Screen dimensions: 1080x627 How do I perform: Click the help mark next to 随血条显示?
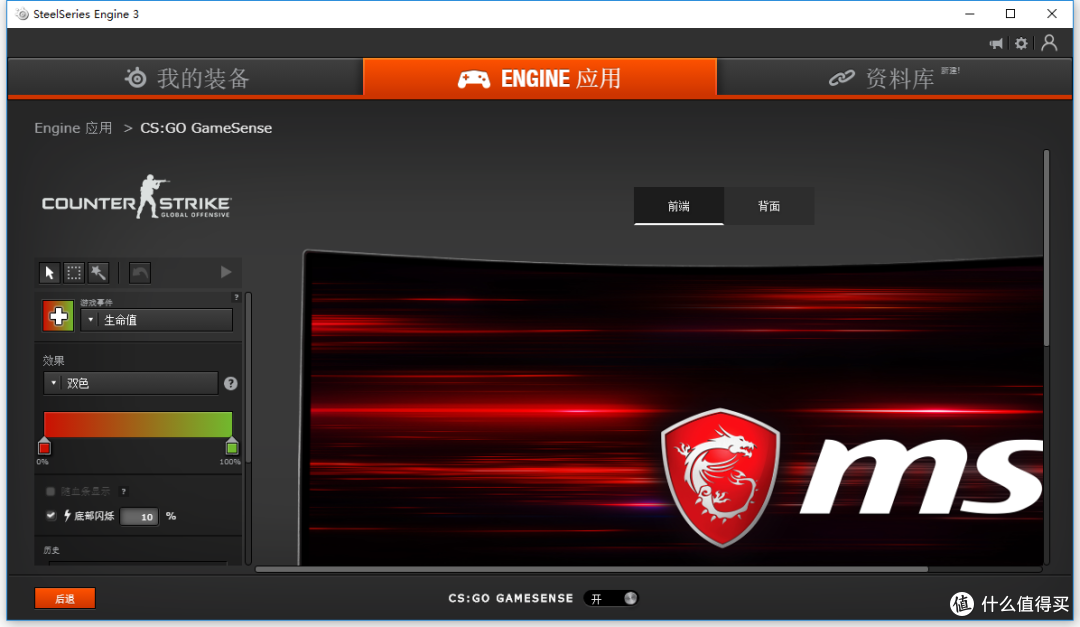tap(123, 491)
